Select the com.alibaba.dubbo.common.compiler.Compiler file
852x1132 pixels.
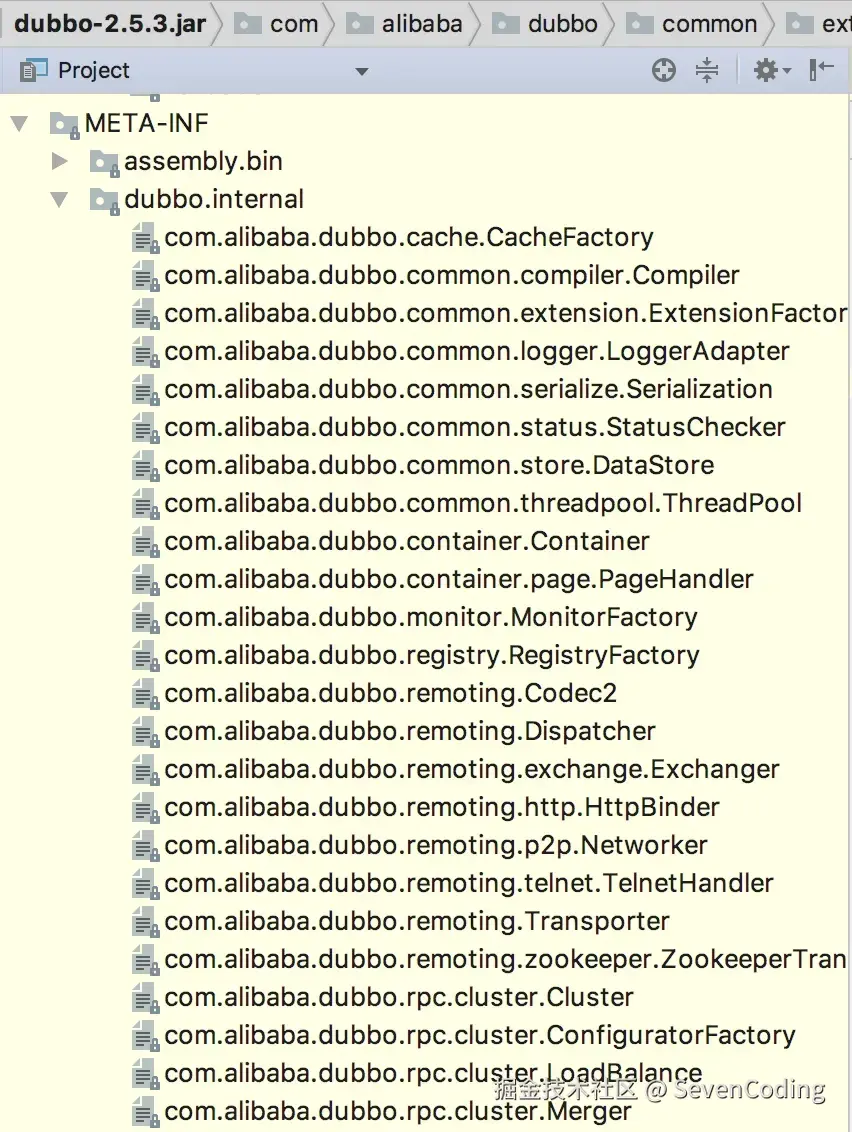(452, 276)
